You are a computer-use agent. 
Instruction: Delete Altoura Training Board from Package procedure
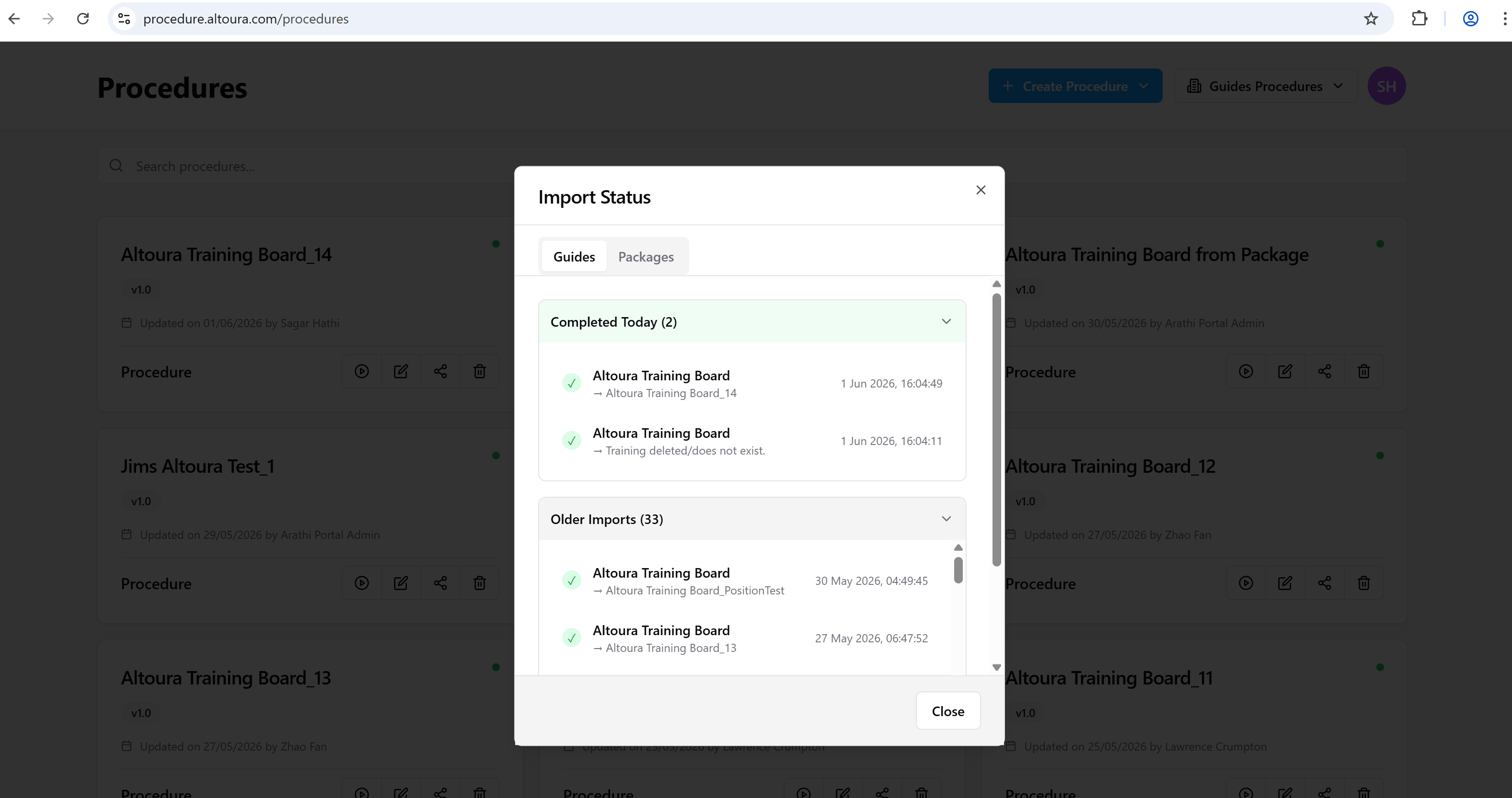click(1363, 371)
